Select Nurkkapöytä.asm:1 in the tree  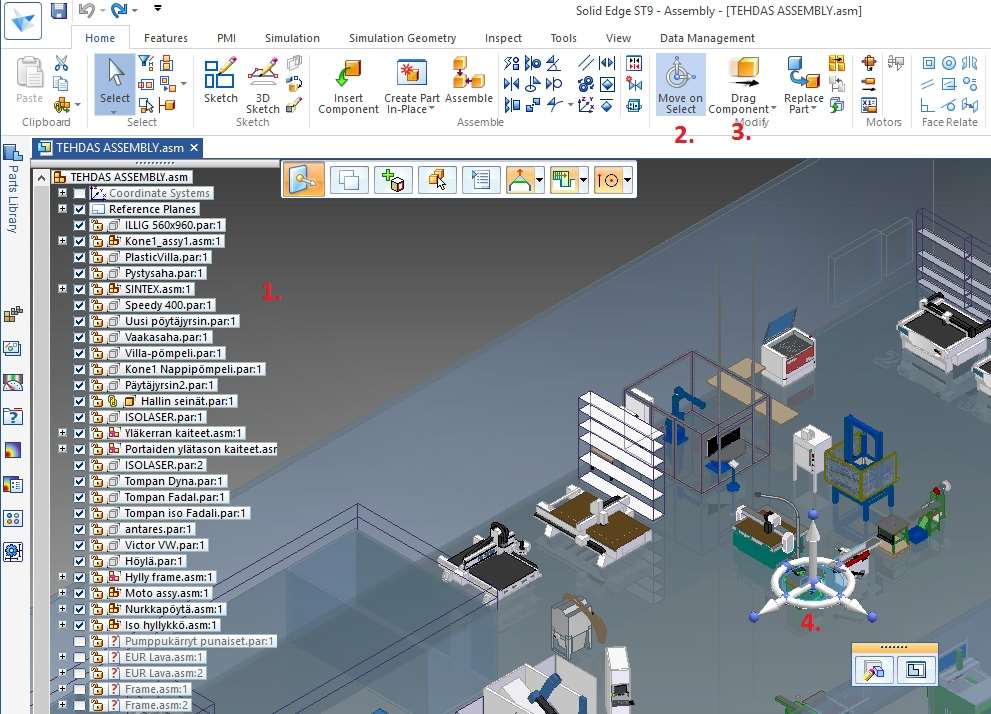point(174,609)
